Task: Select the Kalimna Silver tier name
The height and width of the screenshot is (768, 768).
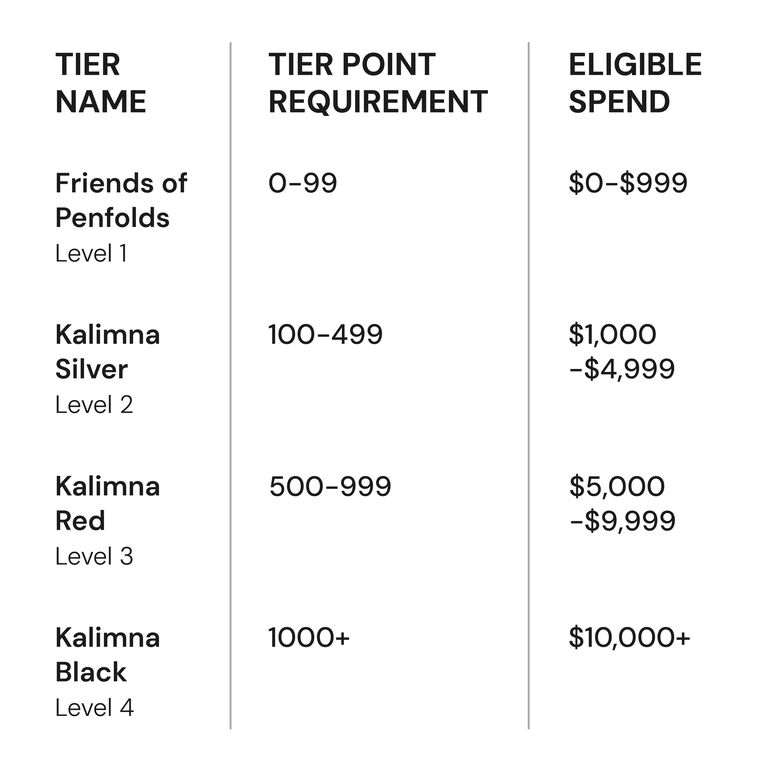Action: [107, 351]
